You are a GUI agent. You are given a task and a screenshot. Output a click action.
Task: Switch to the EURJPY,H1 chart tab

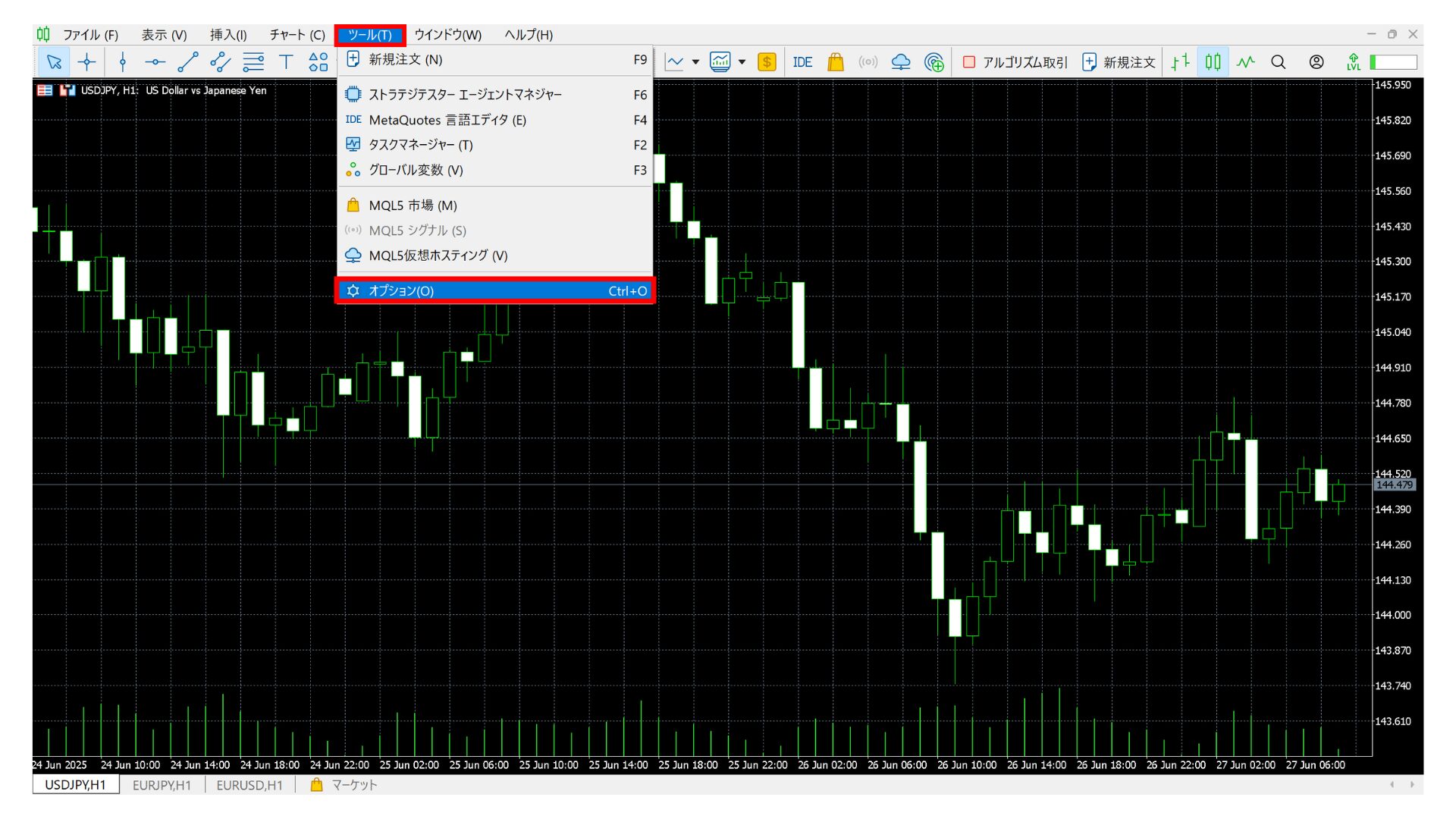(162, 786)
